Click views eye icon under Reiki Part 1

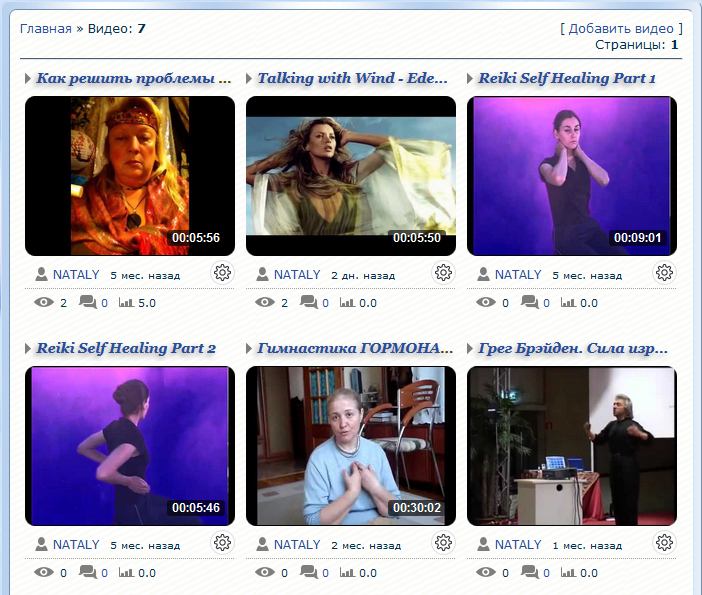[486, 302]
